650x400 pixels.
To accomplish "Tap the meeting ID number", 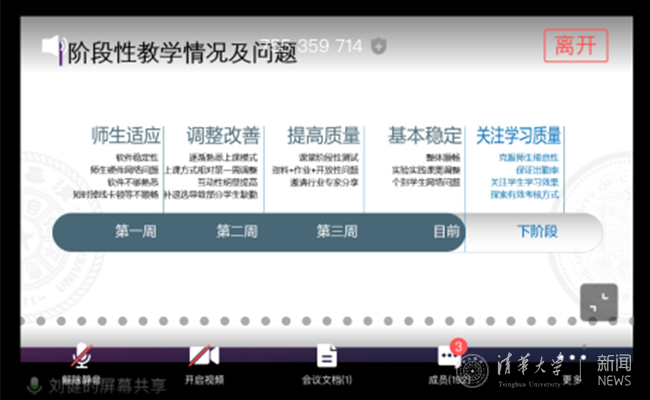I will click(x=312, y=46).
